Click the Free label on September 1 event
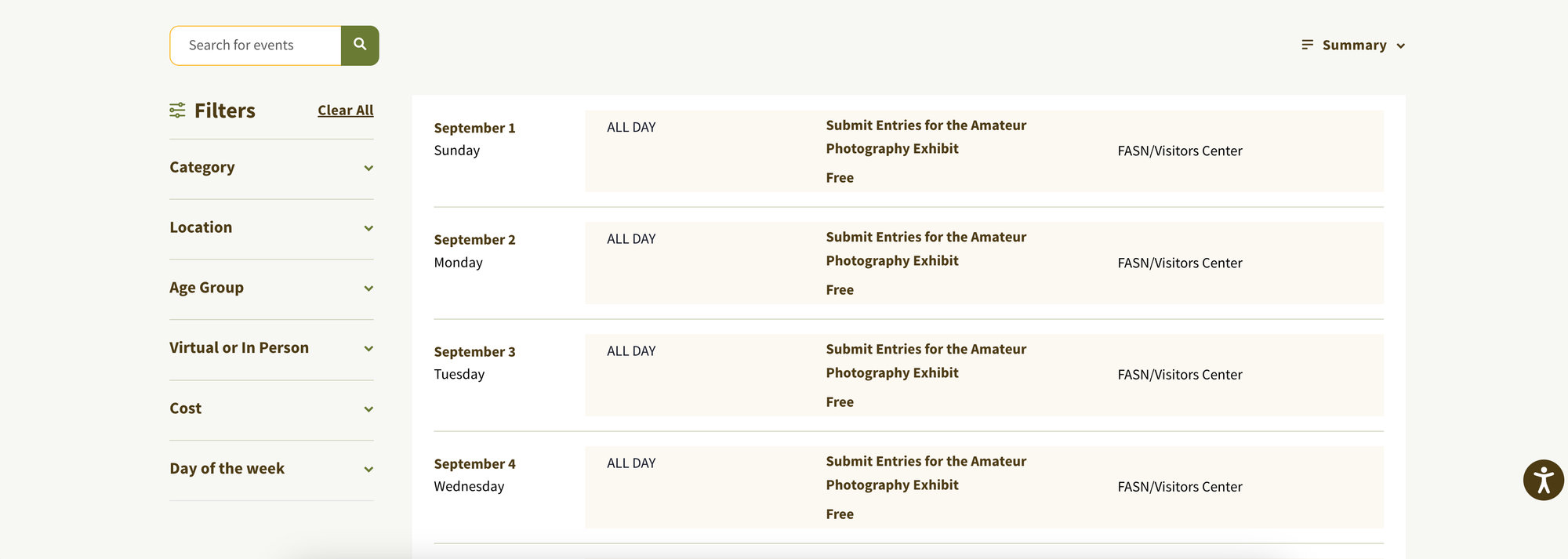Viewport: 1568px width, 559px height. pyautogui.click(x=840, y=177)
